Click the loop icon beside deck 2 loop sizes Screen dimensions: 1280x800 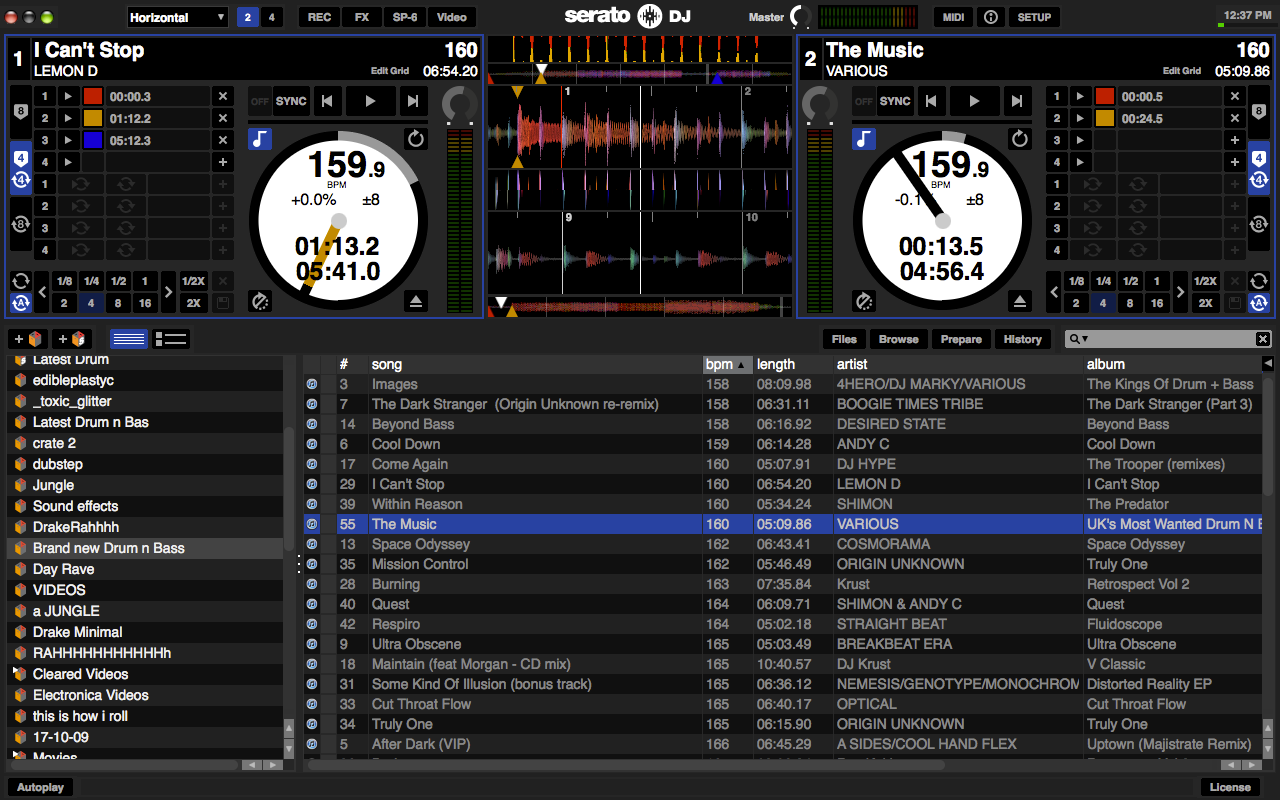1259,281
